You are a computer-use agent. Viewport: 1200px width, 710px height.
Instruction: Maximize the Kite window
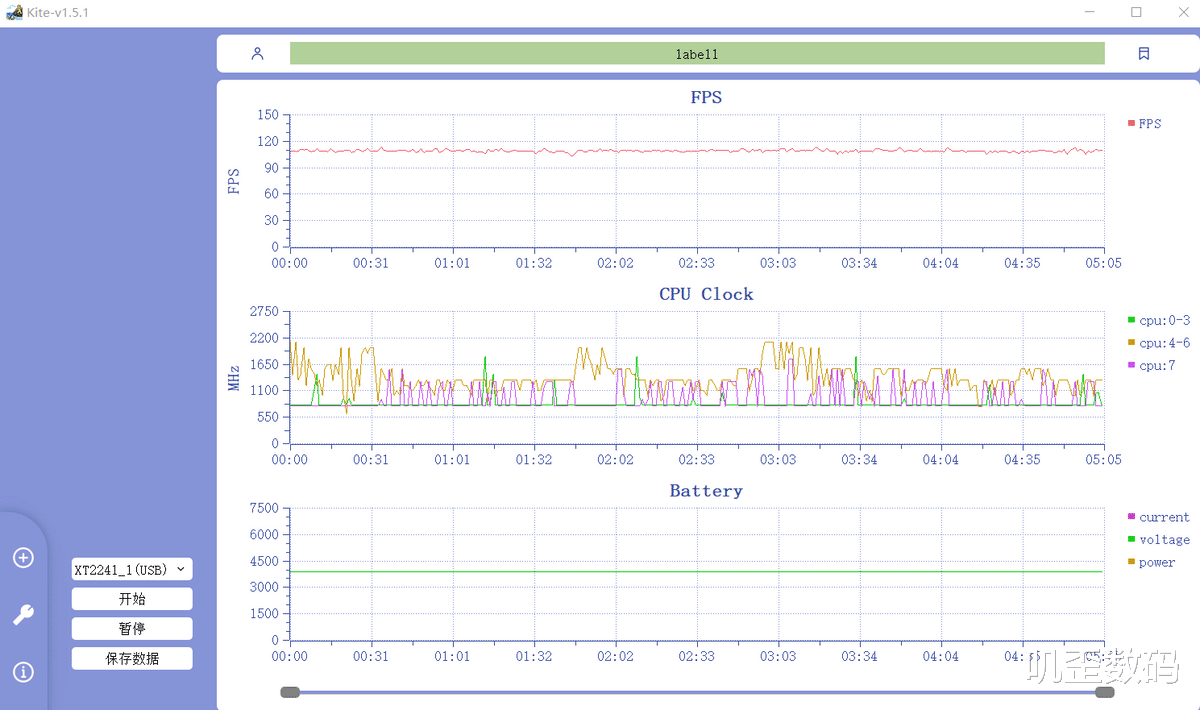[1136, 12]
